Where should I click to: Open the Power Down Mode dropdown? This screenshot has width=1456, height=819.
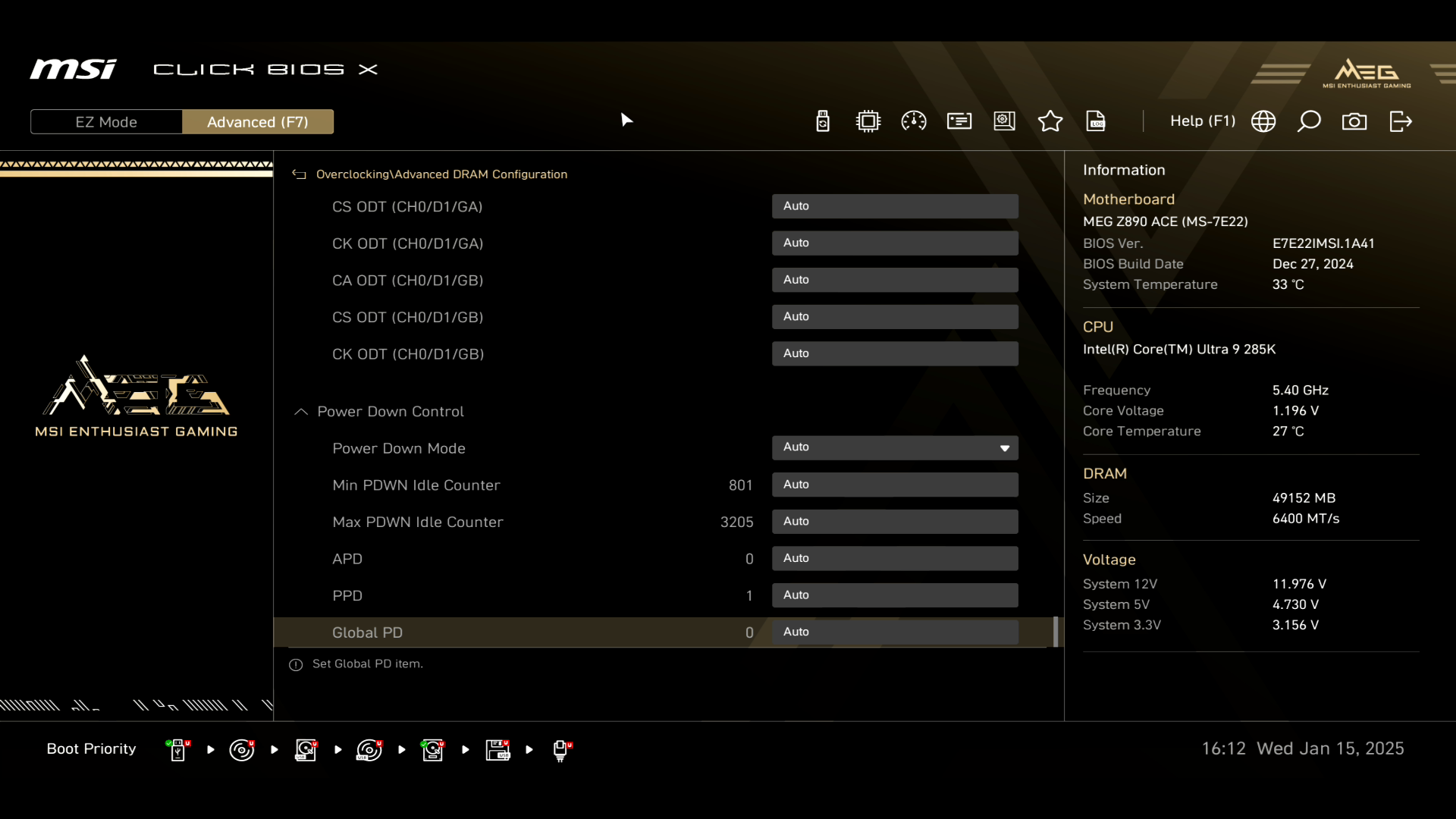pos(895,447)
